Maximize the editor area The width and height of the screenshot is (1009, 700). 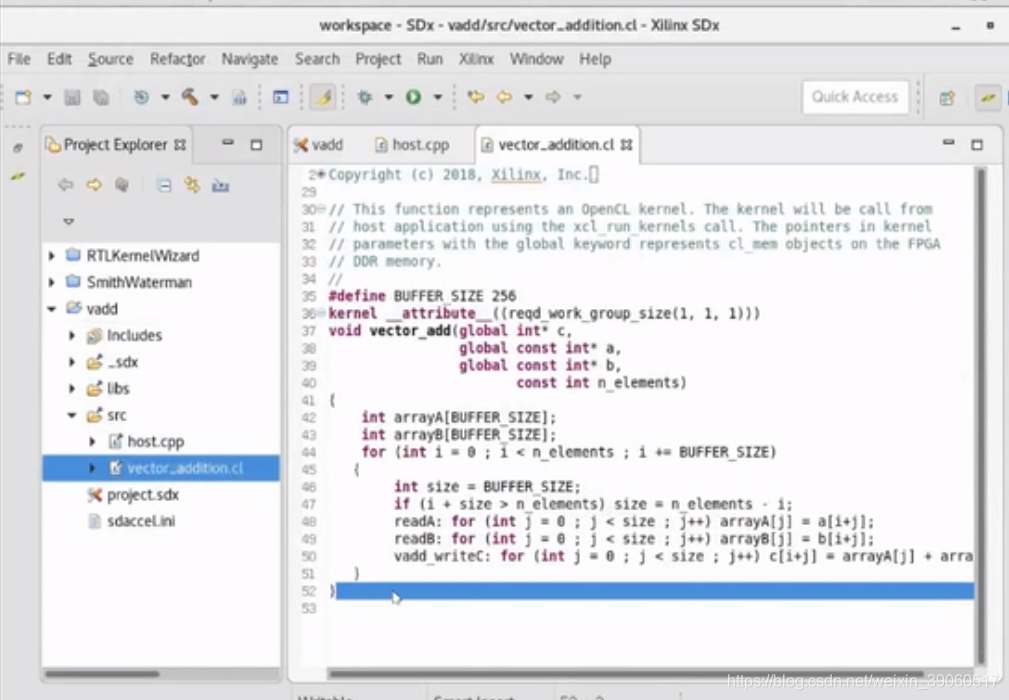pos(977,145)
